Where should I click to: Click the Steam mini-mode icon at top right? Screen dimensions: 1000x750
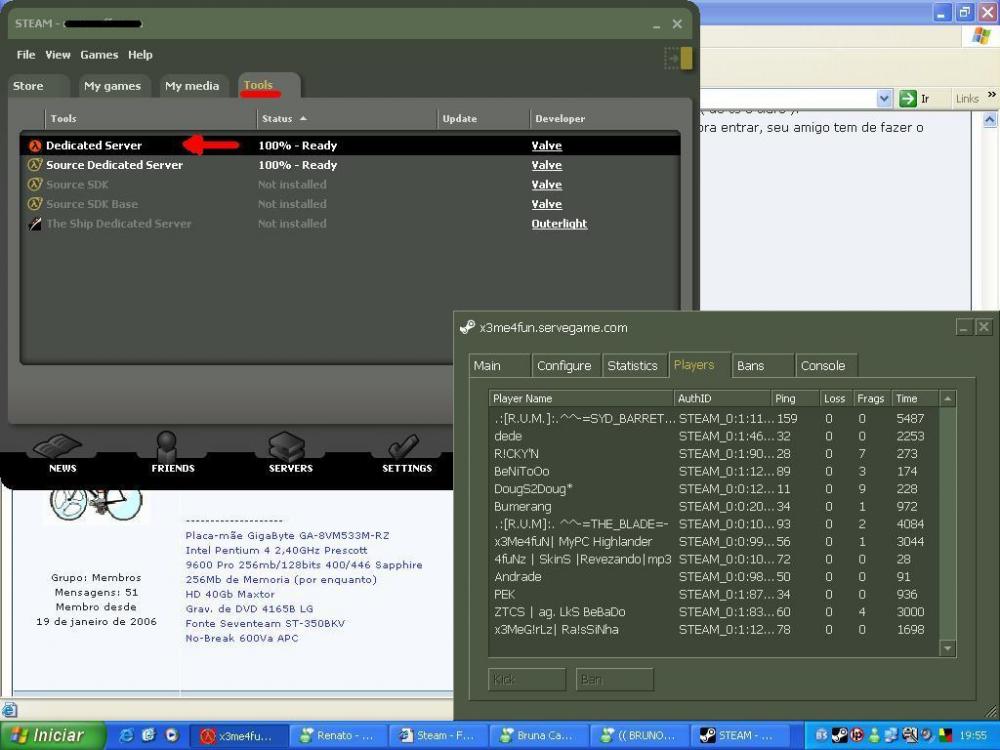click(679, 59)
